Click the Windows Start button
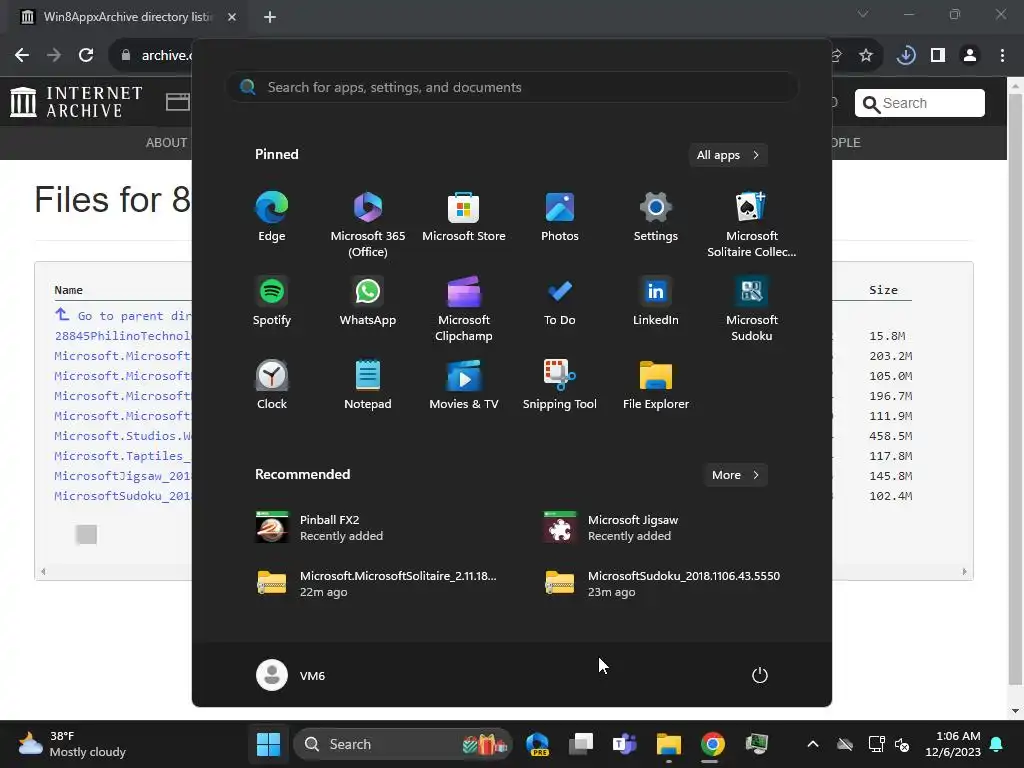 pos(268,744)
